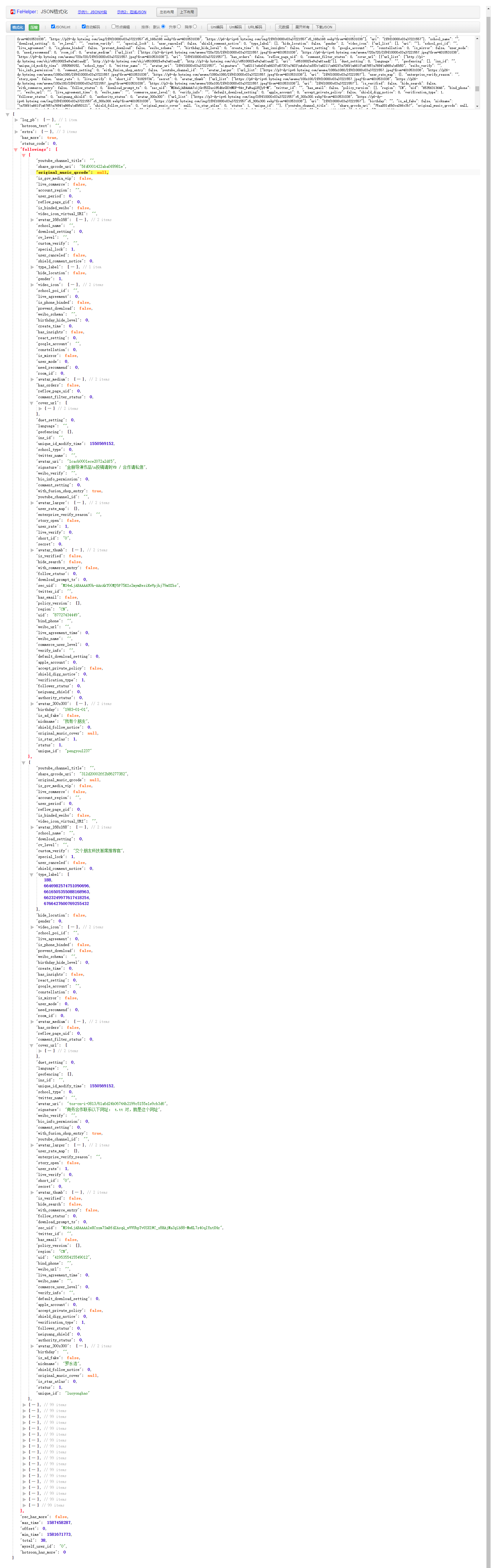The image size is (491, 1568).
Task: Enable the 节点编辑 checkbox
Action: 114,27
